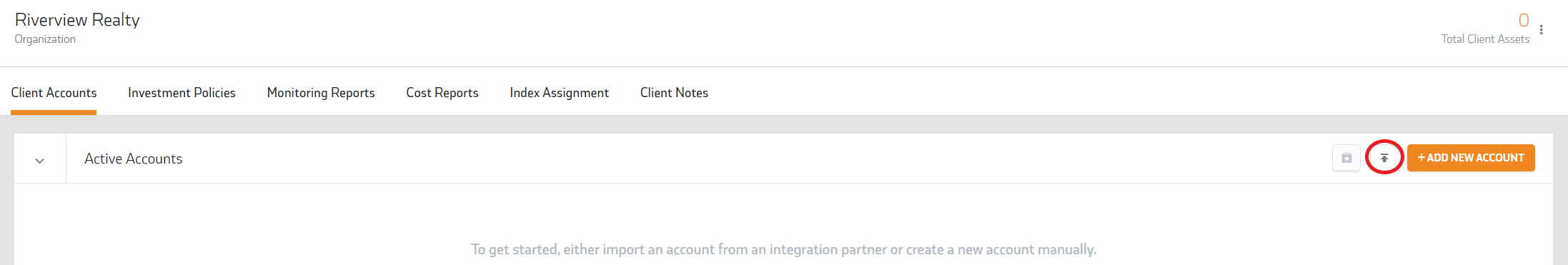Select the Client Accounts tab
Viewport: 1568px width, 265px height.
[54, 93]
